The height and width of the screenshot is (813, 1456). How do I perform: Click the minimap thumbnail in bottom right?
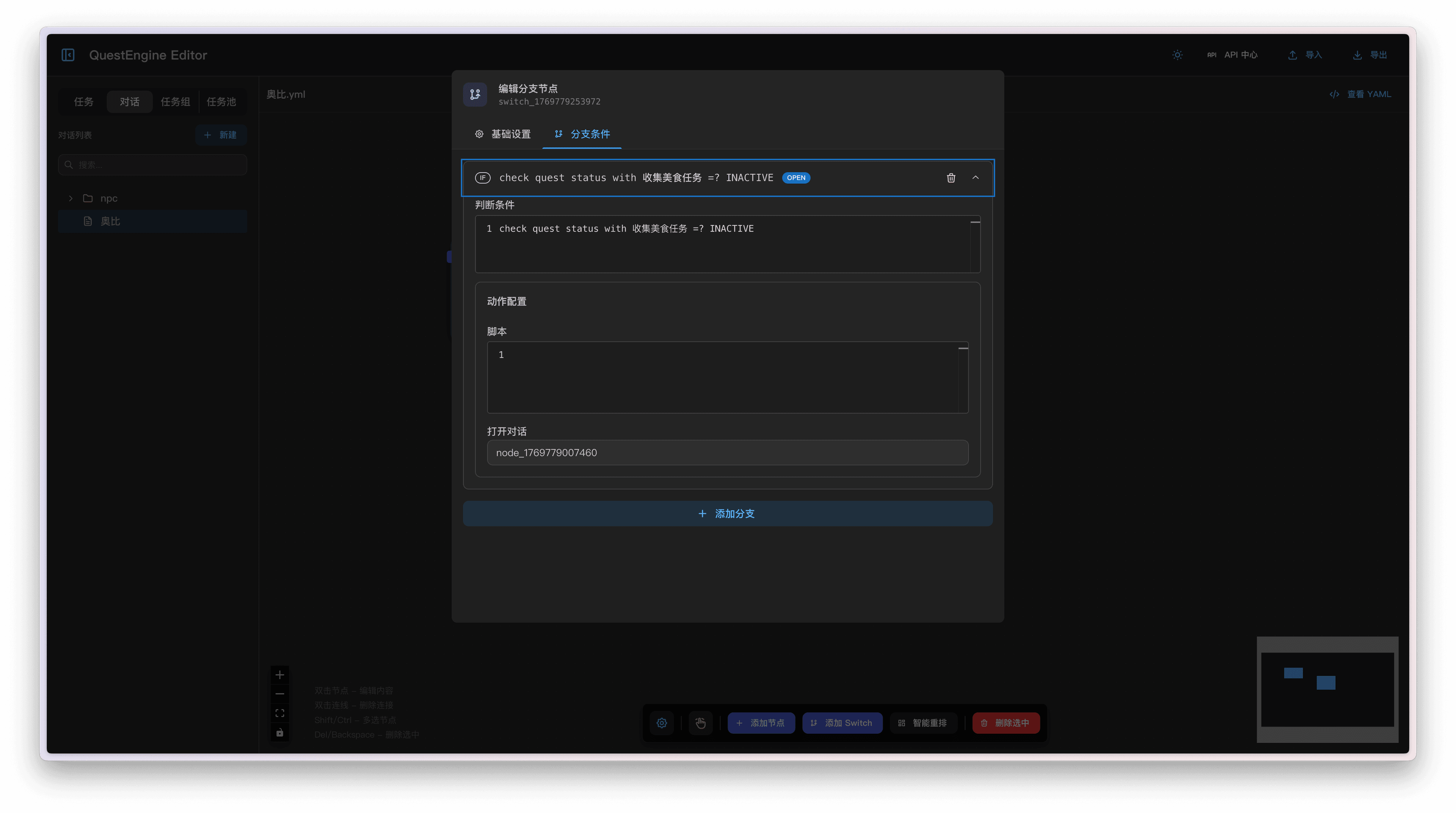[1327, 689]
